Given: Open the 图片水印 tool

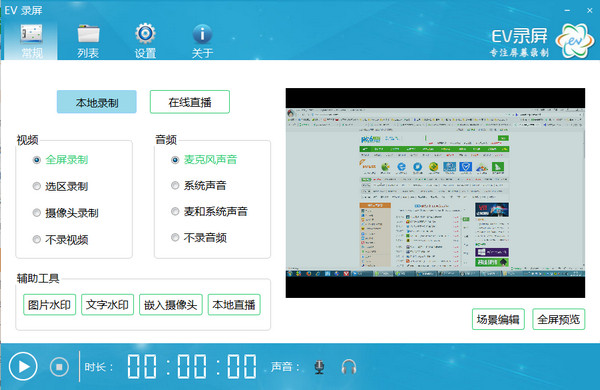Looking at the screenshot, I should coord(49,305).
